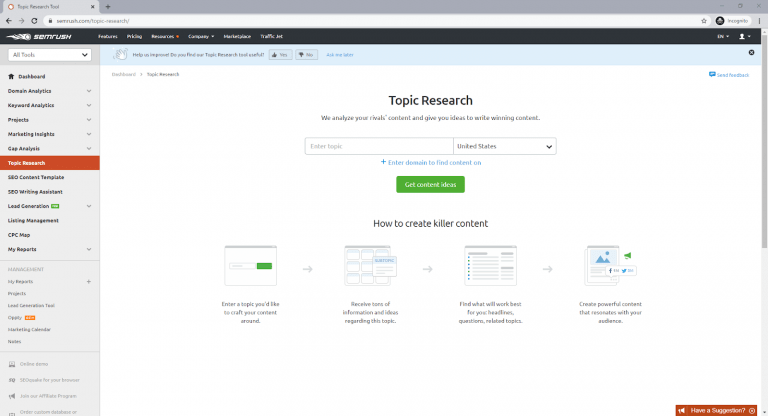Click the browser forward arrow
This screenshot has width=768, height=416.
click(21, 21)
